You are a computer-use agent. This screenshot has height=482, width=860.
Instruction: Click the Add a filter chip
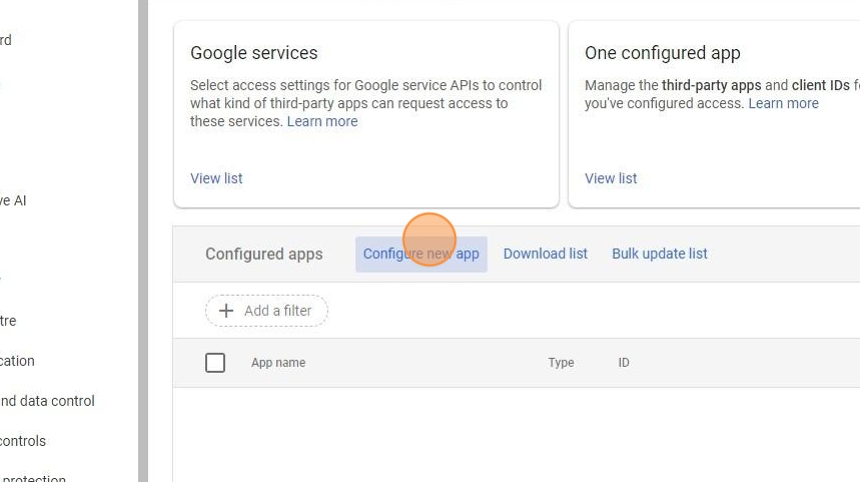click(x=267, y=311)
